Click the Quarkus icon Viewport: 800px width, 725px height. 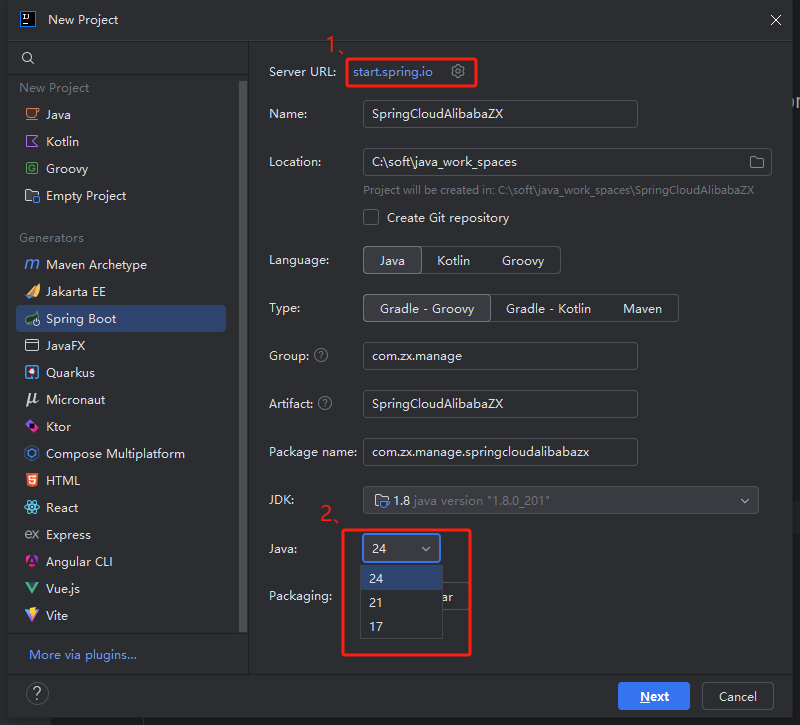click(x=32, y=372)
